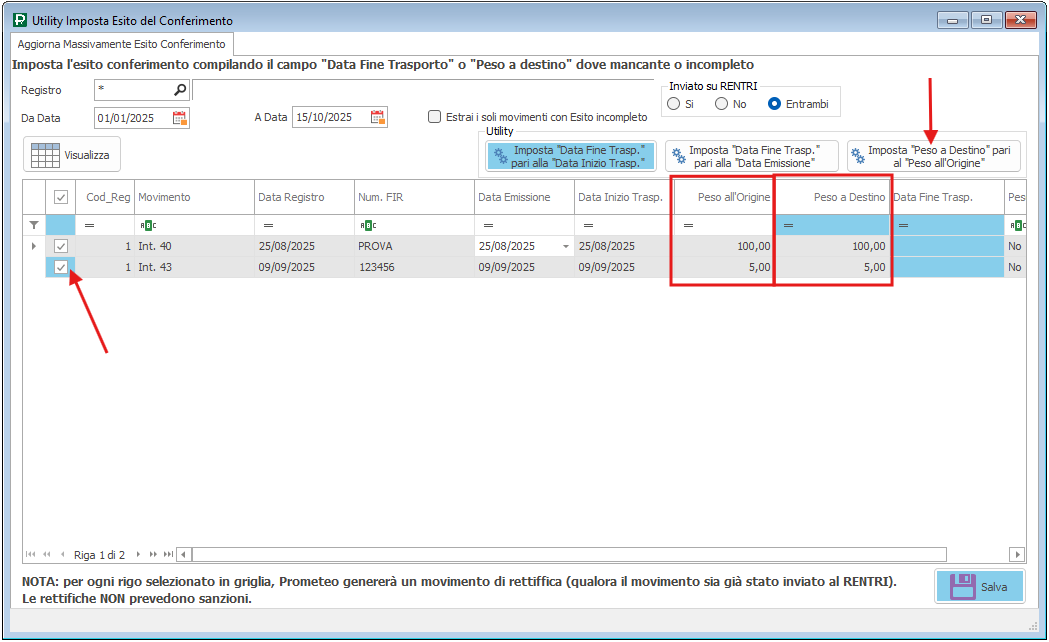Enable 'Estrai i soli movimenti con Esito incompleto'
The width and height of the screenshot is (1049, 642).
tap(434, 117)
